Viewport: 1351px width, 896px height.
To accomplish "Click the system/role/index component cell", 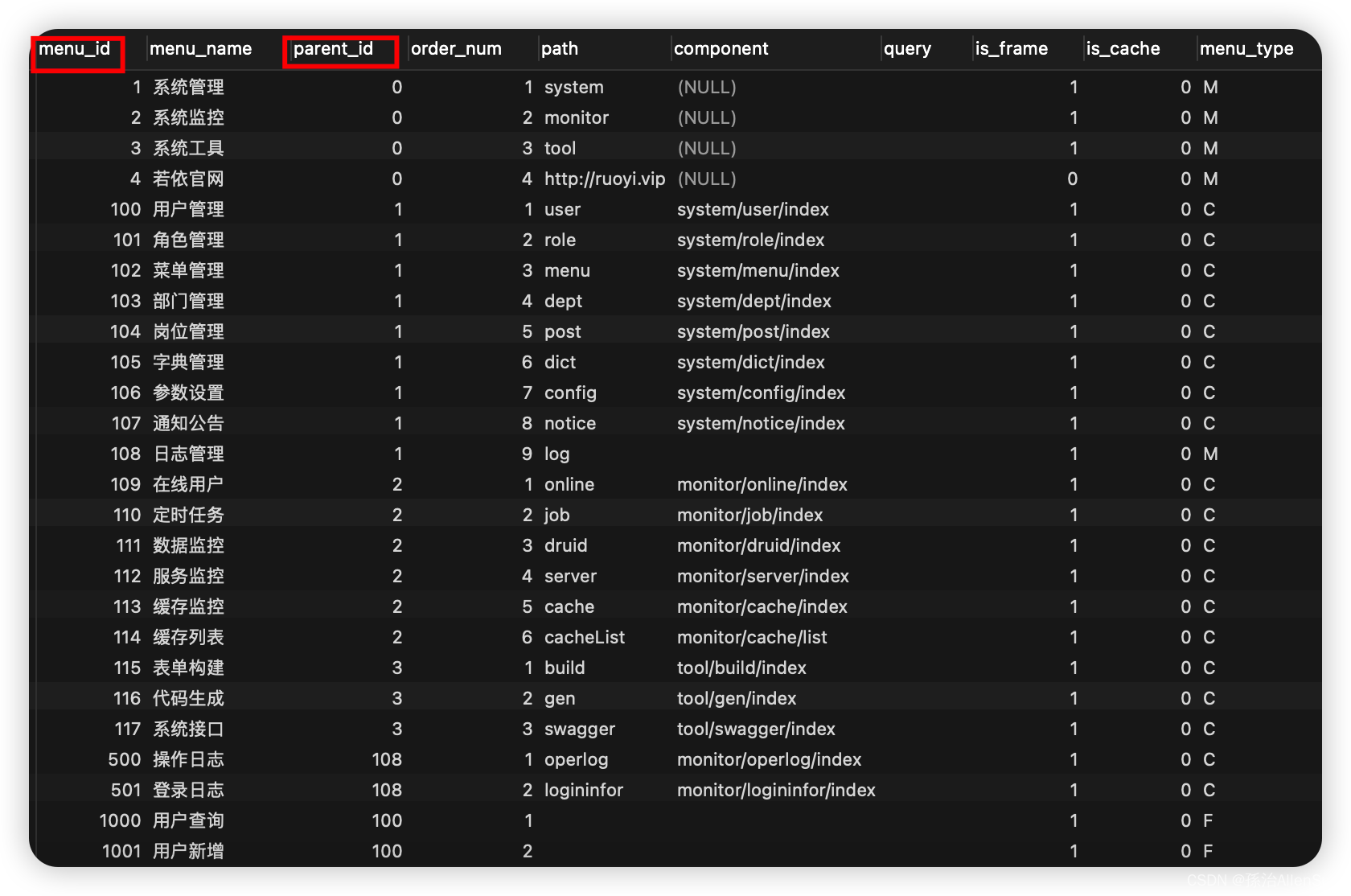I will [751, 240].
